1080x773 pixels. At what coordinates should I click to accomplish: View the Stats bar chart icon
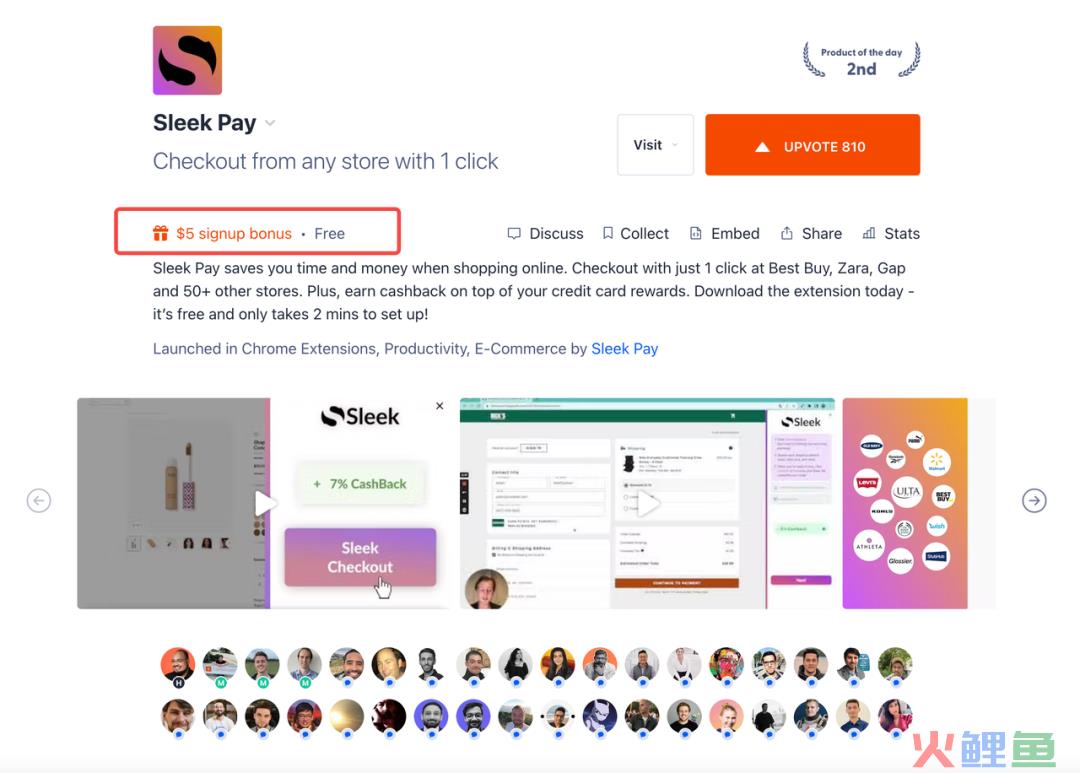869,234
